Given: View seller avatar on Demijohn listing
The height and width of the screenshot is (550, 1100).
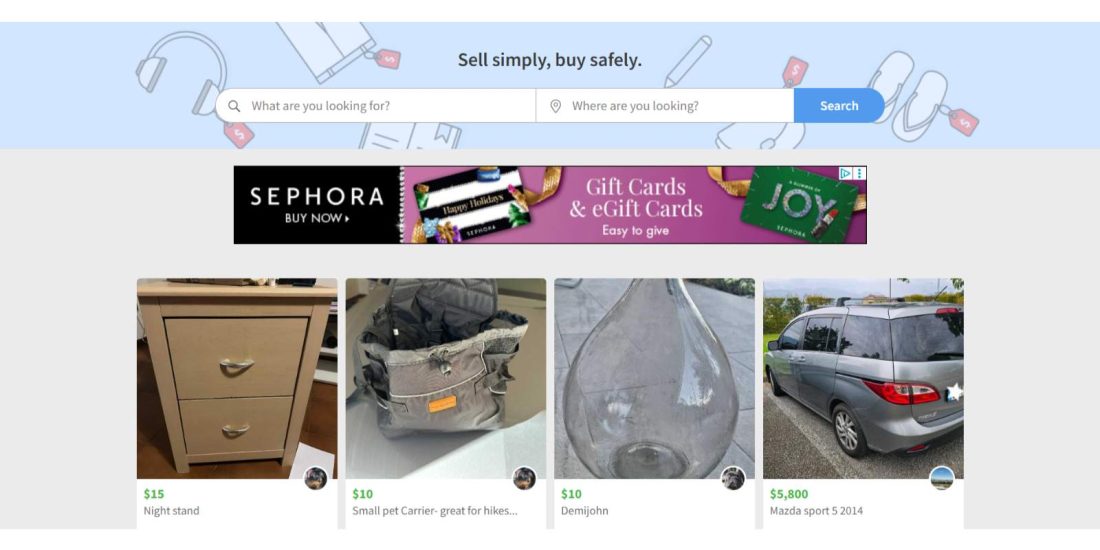Looking at the screenshot, I should coord(733,478).
